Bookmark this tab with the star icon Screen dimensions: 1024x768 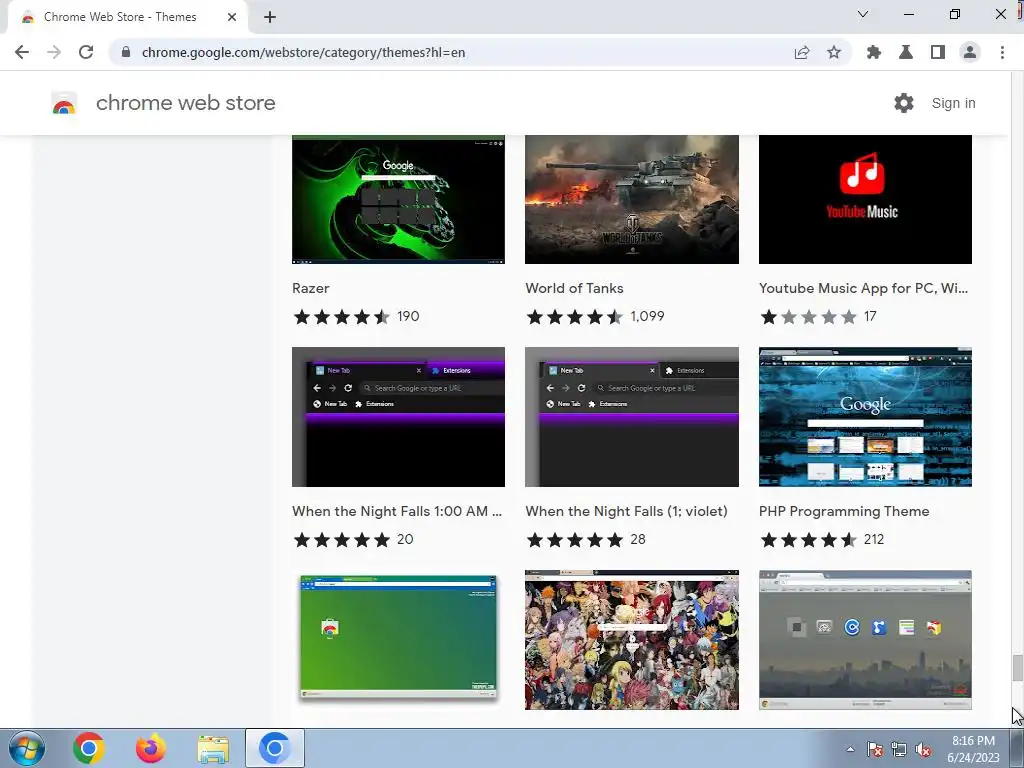pos(834,52)
